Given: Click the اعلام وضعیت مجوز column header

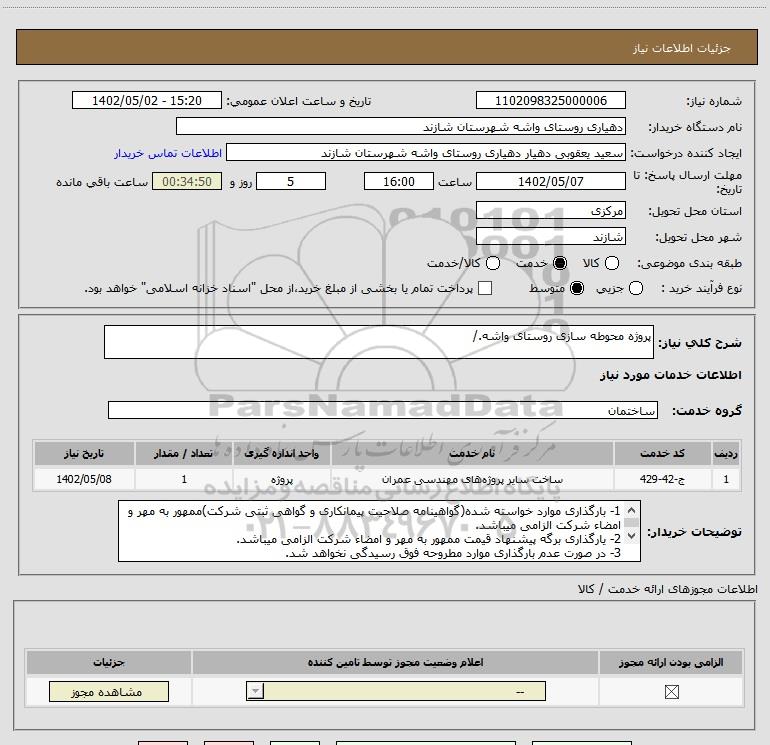Looking at the screenshot, I should click(x=395, y=662).
